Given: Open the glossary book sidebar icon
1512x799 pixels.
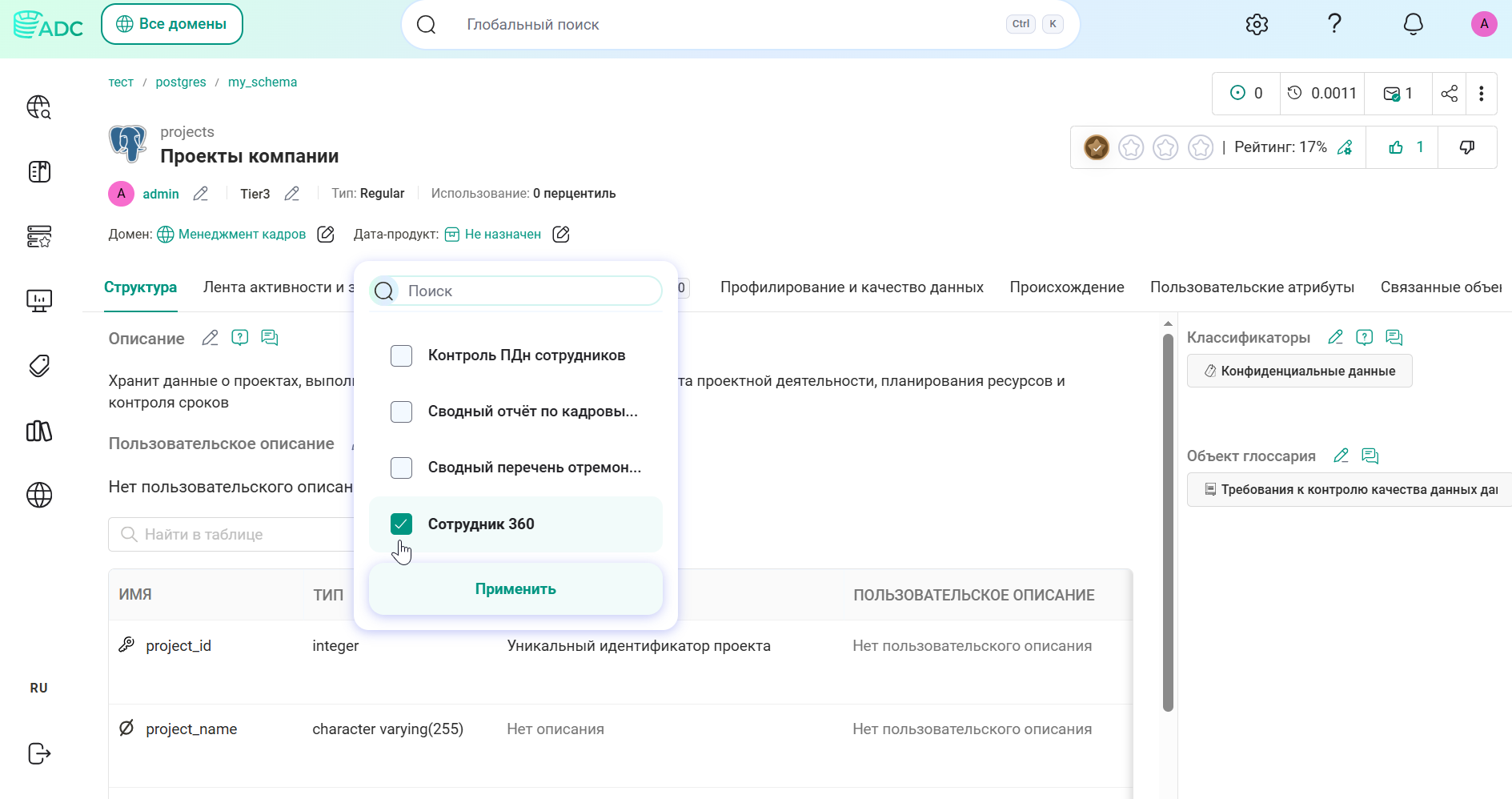Looking at the screenshot, I should tap(39, 171).
